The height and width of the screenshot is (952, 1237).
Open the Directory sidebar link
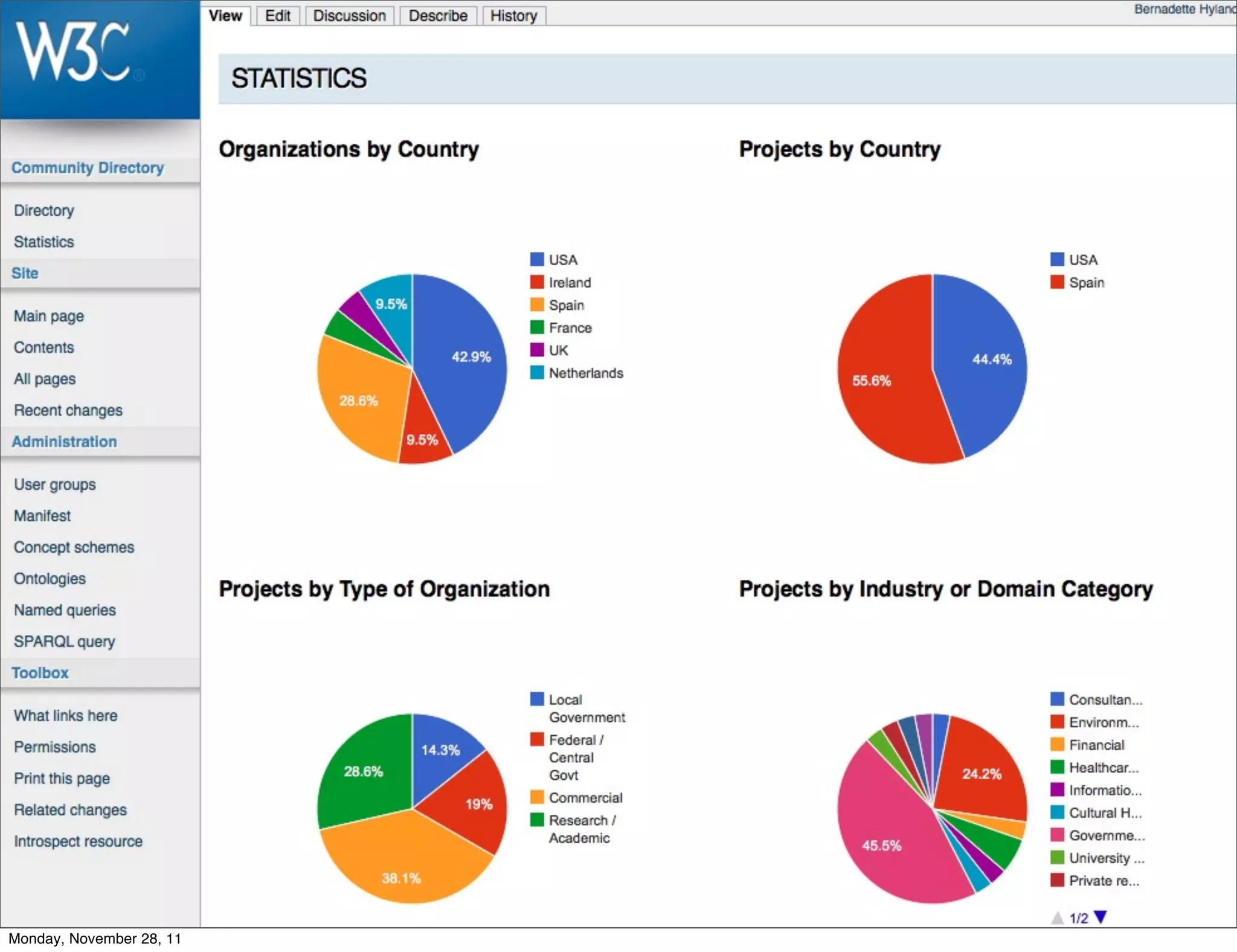[x=44, y=210]
